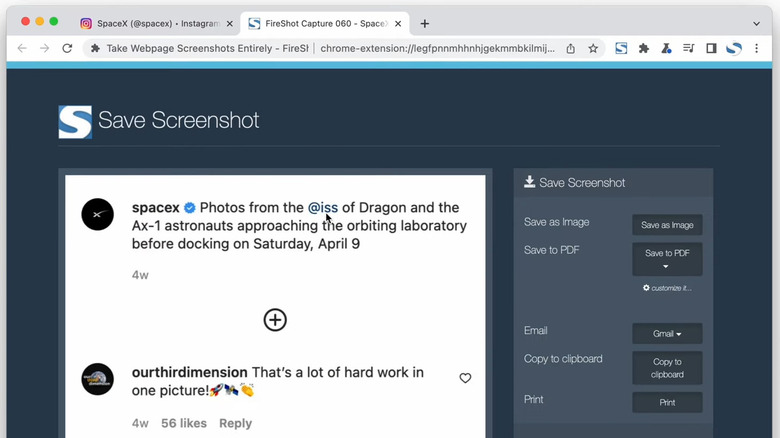This screenshot has width=780, height=438.
Task: Expand the tab search chevron in the tab strip
Action: click(x=756, y=23)
